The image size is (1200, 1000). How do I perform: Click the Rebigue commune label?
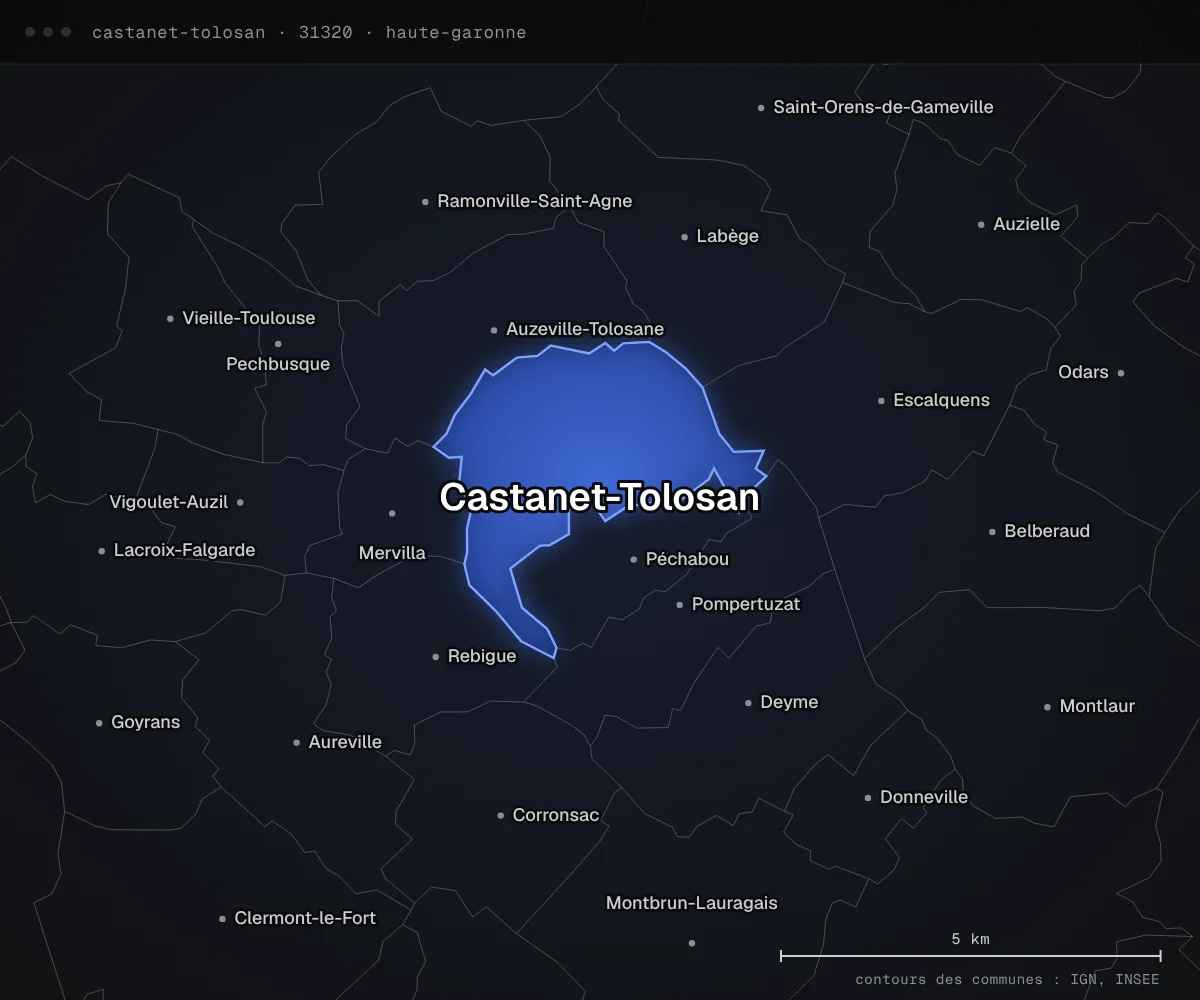click(x=482, y=656)
